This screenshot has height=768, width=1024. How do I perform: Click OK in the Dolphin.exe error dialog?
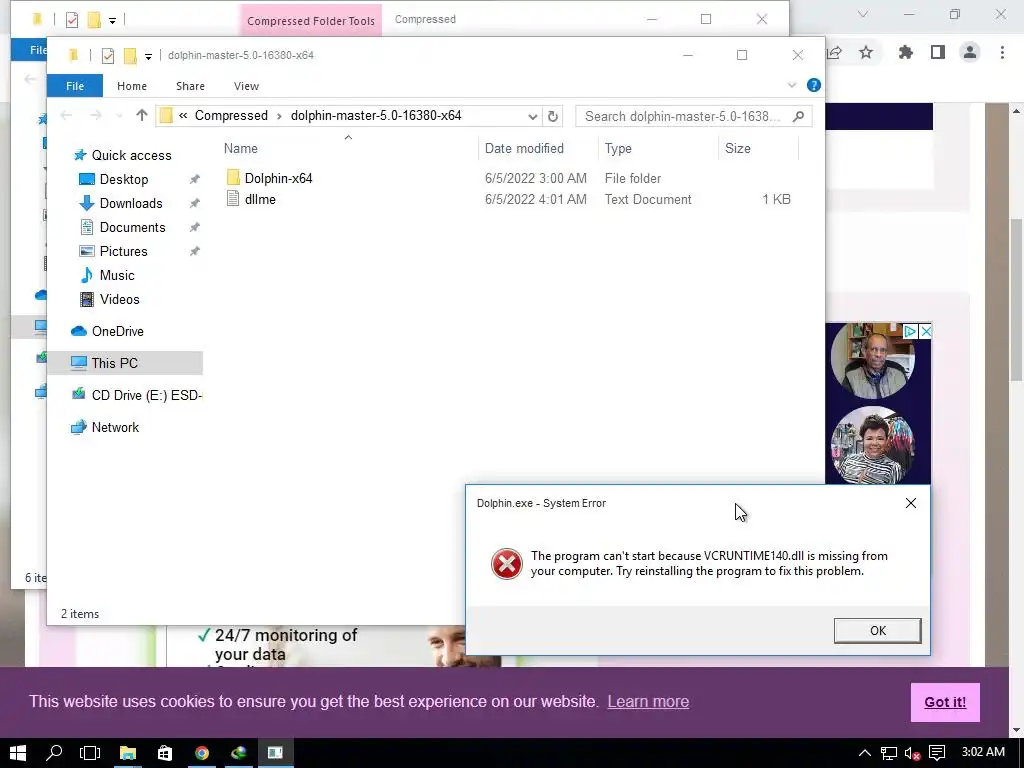pos(877,630)
